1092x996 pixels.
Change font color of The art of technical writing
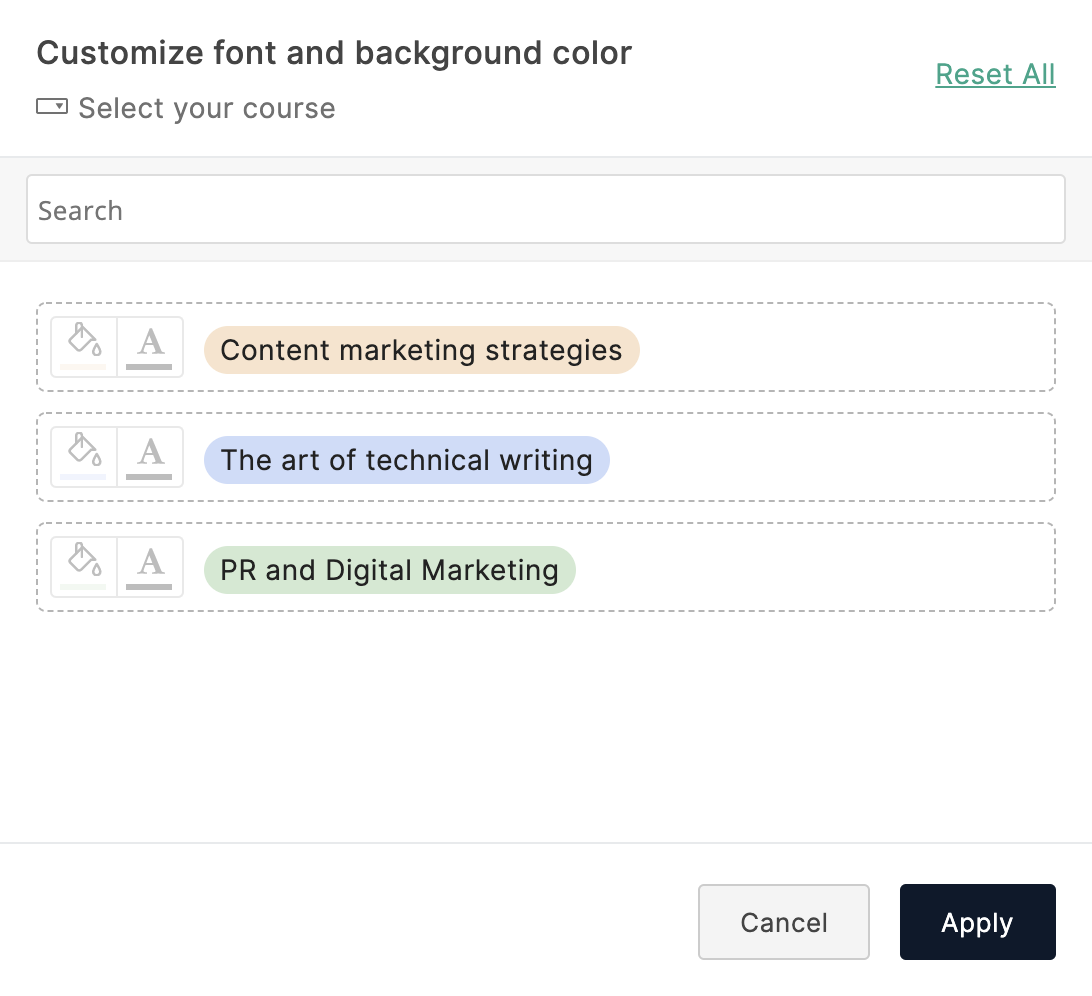point(150,456)
